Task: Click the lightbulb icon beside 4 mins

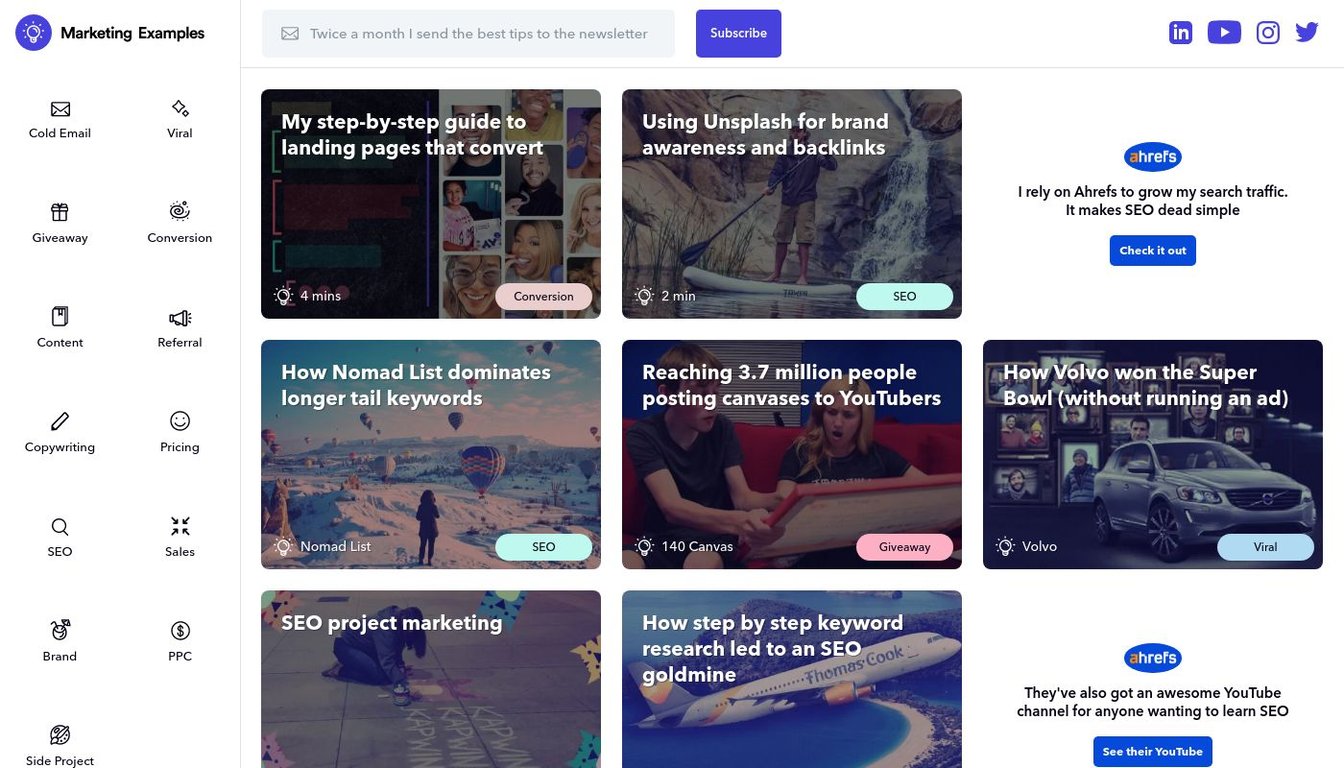Action: point(283,296)
